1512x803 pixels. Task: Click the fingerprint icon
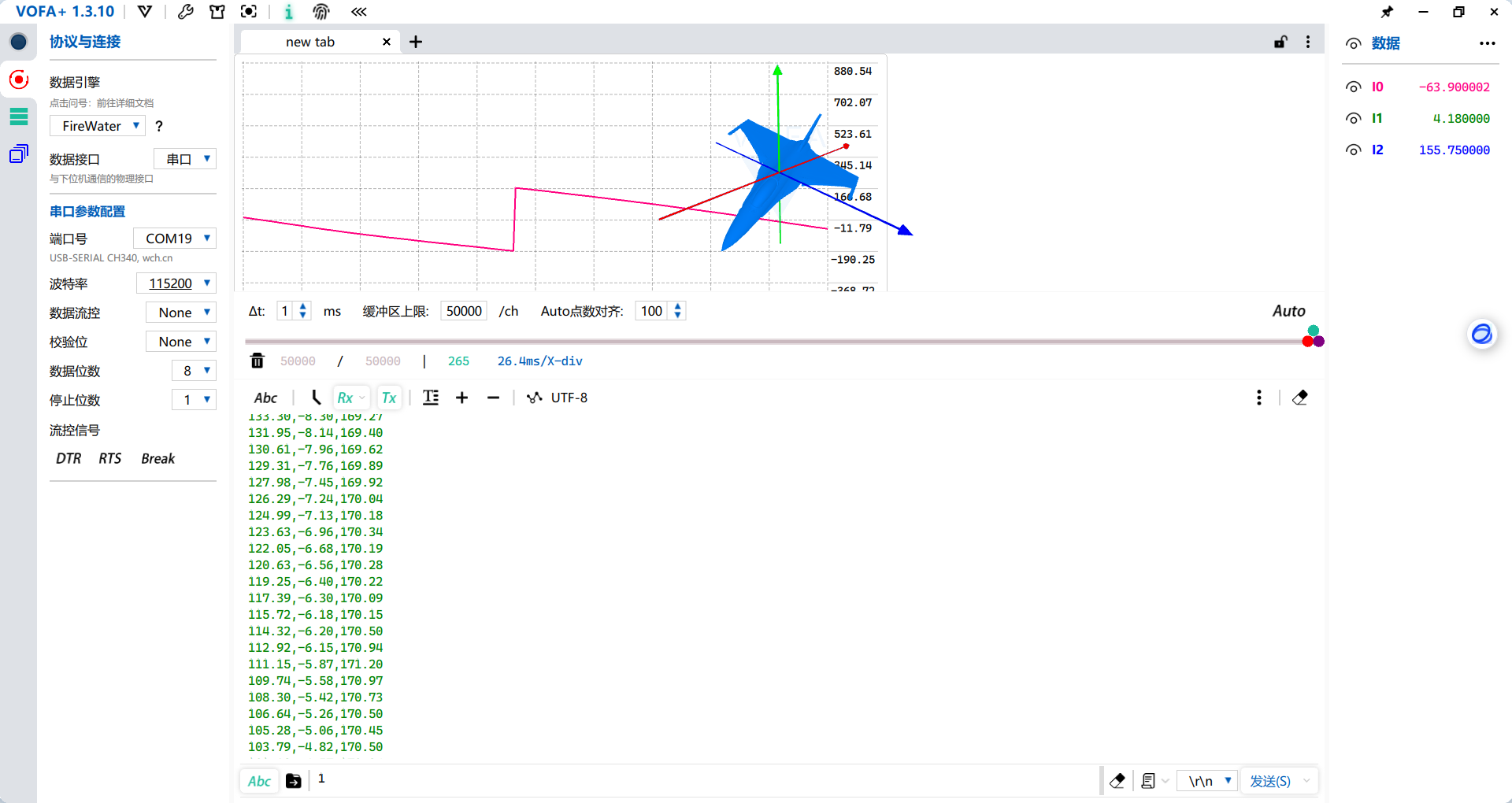click(321, 12)
